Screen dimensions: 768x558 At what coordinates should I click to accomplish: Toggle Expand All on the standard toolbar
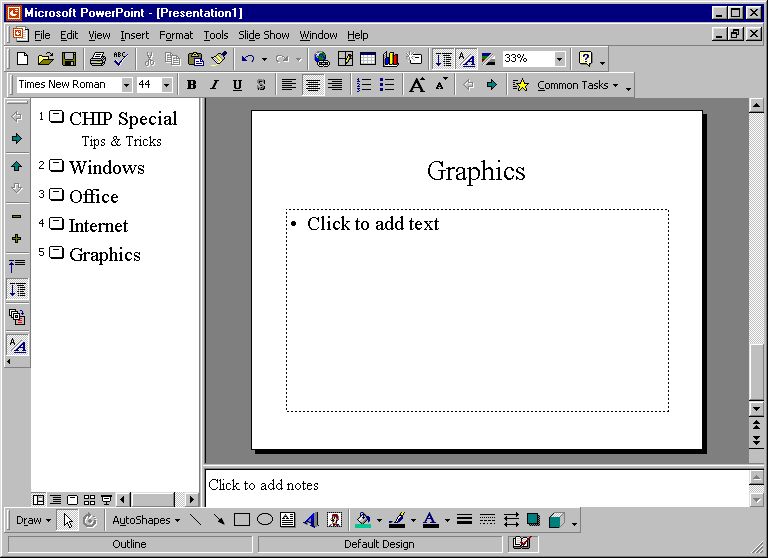coord(444,59)
